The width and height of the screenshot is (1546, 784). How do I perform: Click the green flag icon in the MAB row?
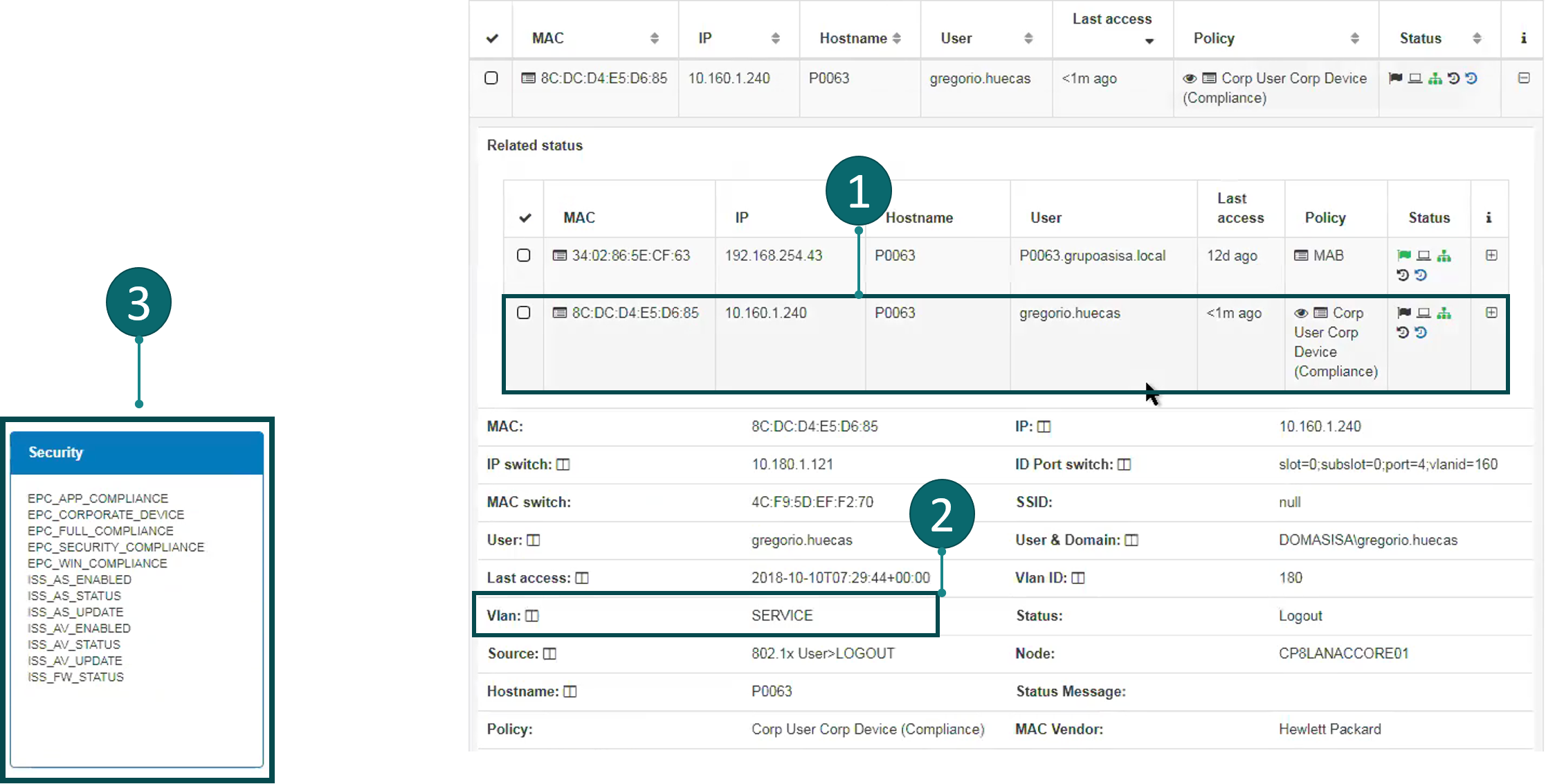coord(1403,256)
